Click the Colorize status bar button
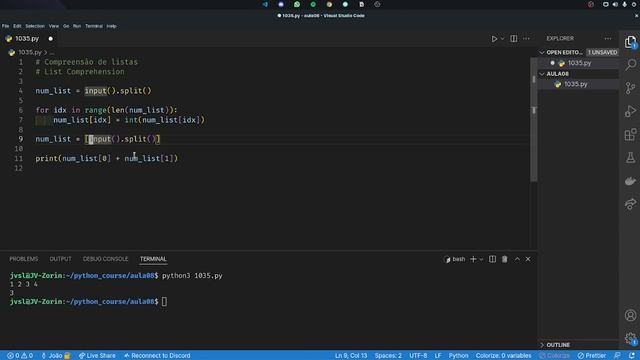640x360 pixels. [554, 356]
